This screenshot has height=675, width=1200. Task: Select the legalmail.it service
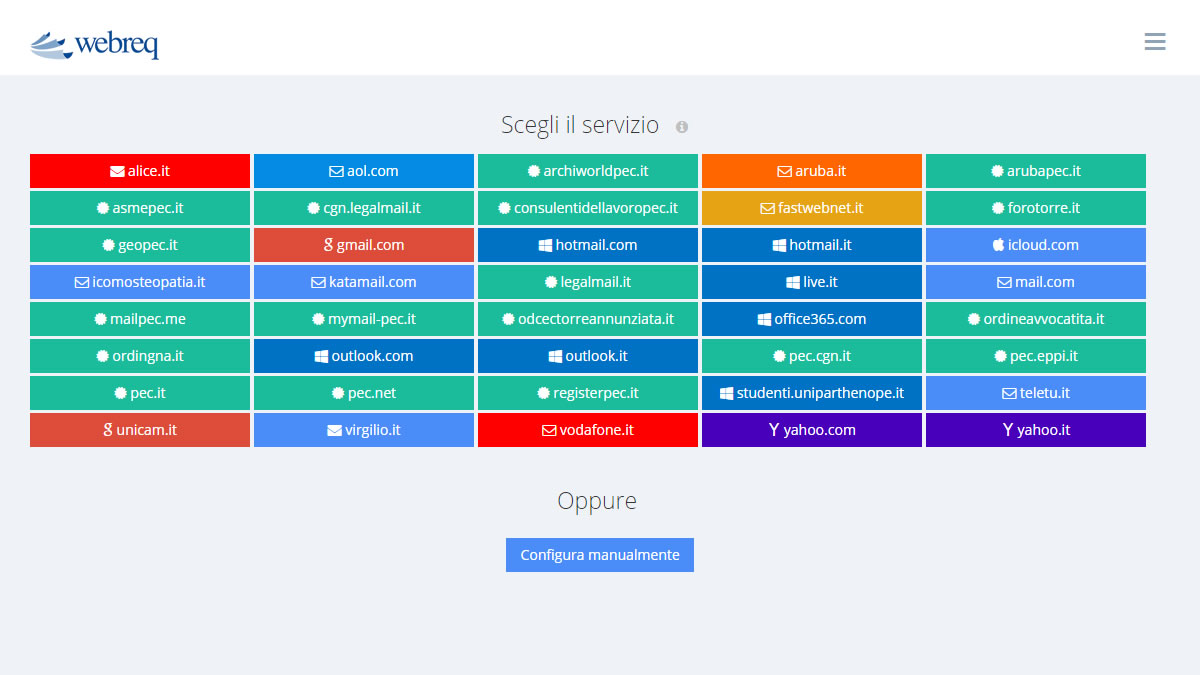[588, 282]
